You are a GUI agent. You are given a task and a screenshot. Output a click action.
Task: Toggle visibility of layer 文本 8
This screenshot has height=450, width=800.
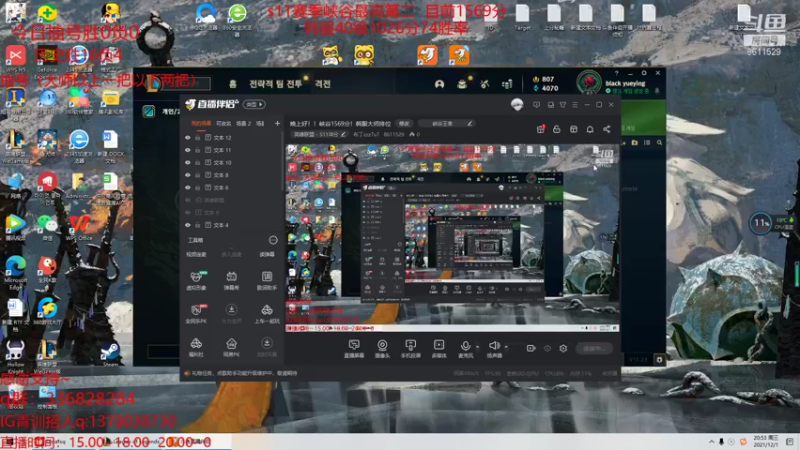pyautogui.click(x=188, y=175)
